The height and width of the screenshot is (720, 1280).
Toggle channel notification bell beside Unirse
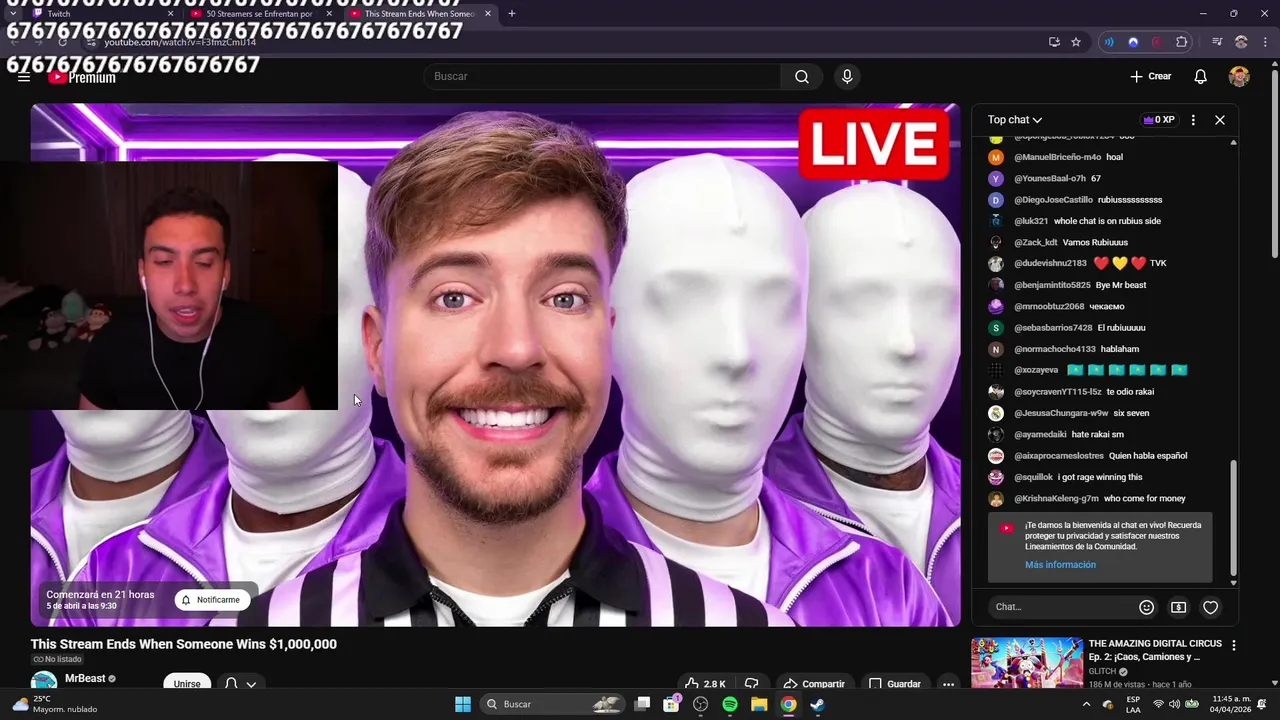tap(231, 684)
